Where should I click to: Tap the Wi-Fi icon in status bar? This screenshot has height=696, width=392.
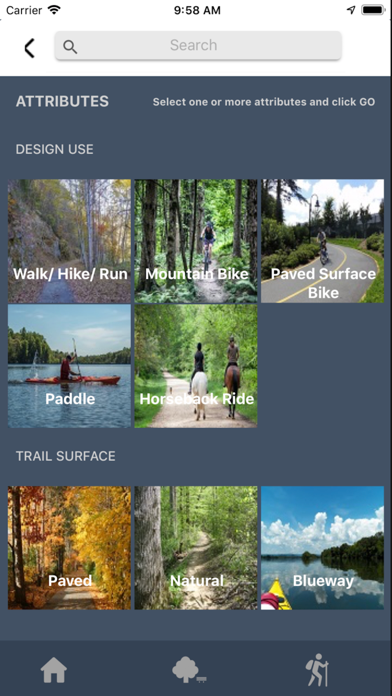coord(54,10)
